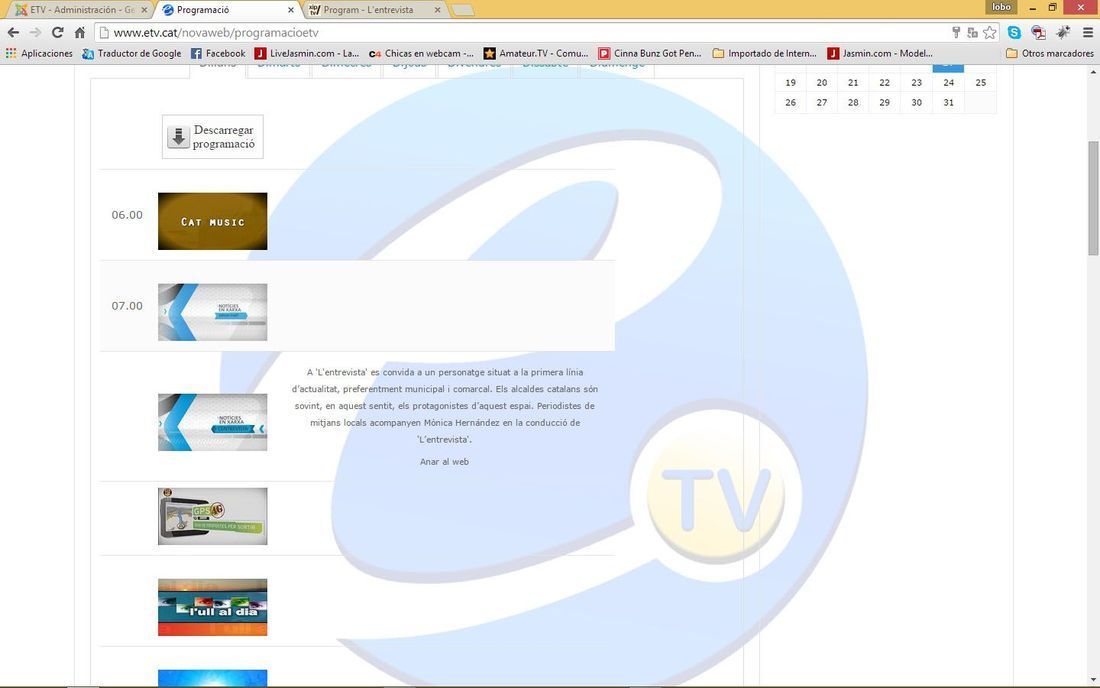Select day 20 in the calendar

coord(822,83)
